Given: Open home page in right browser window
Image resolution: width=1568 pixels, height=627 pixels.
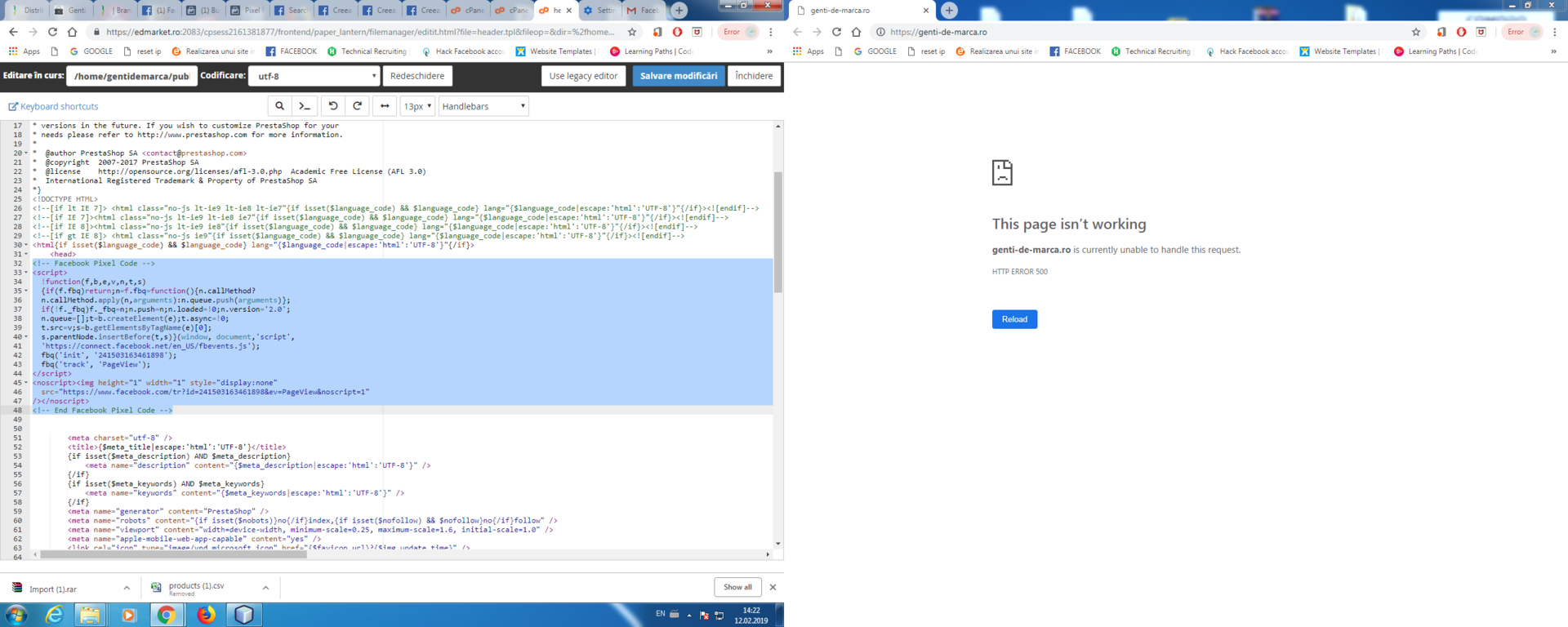Looking at the screenshot, I should pyautogui.click(x=856, y=32).
